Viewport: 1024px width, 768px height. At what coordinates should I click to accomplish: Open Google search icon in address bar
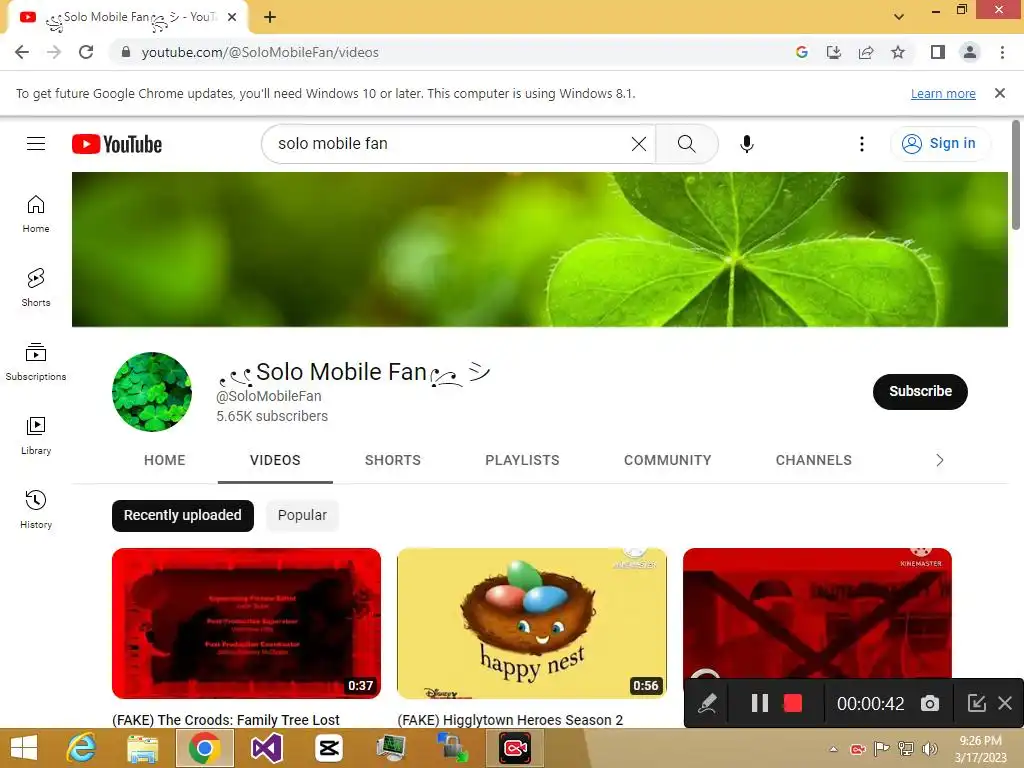click(x=801, y=52)
